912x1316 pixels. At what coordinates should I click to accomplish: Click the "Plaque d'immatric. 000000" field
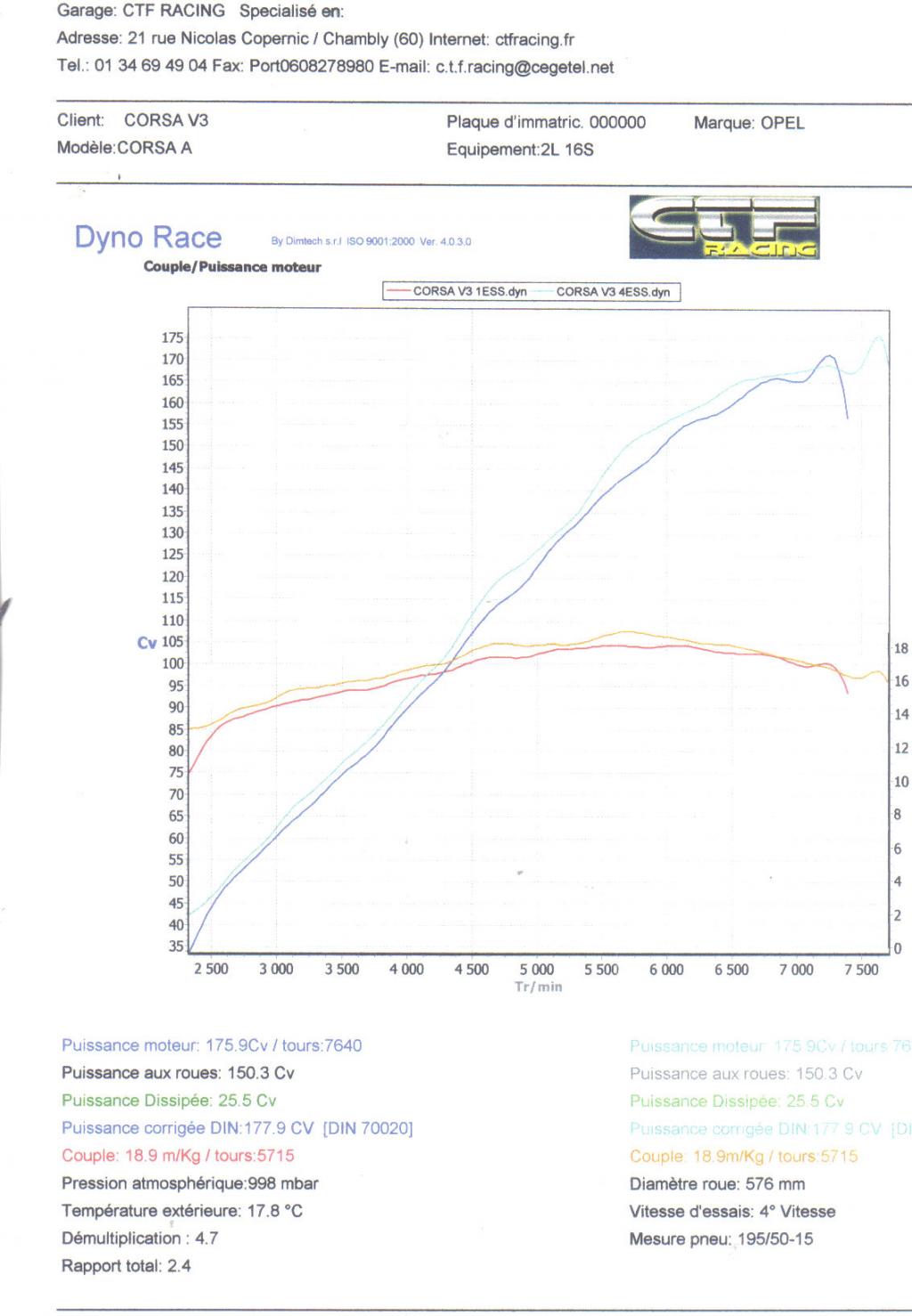(x=546, y=123)
